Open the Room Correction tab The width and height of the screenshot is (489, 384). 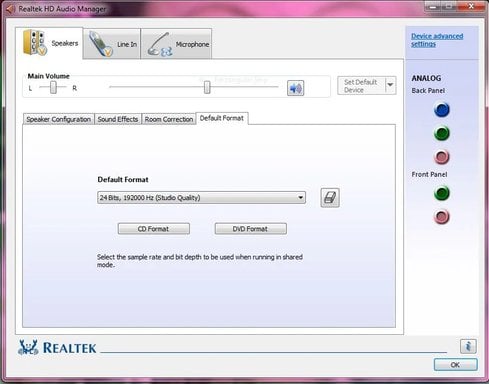point(169,119)
